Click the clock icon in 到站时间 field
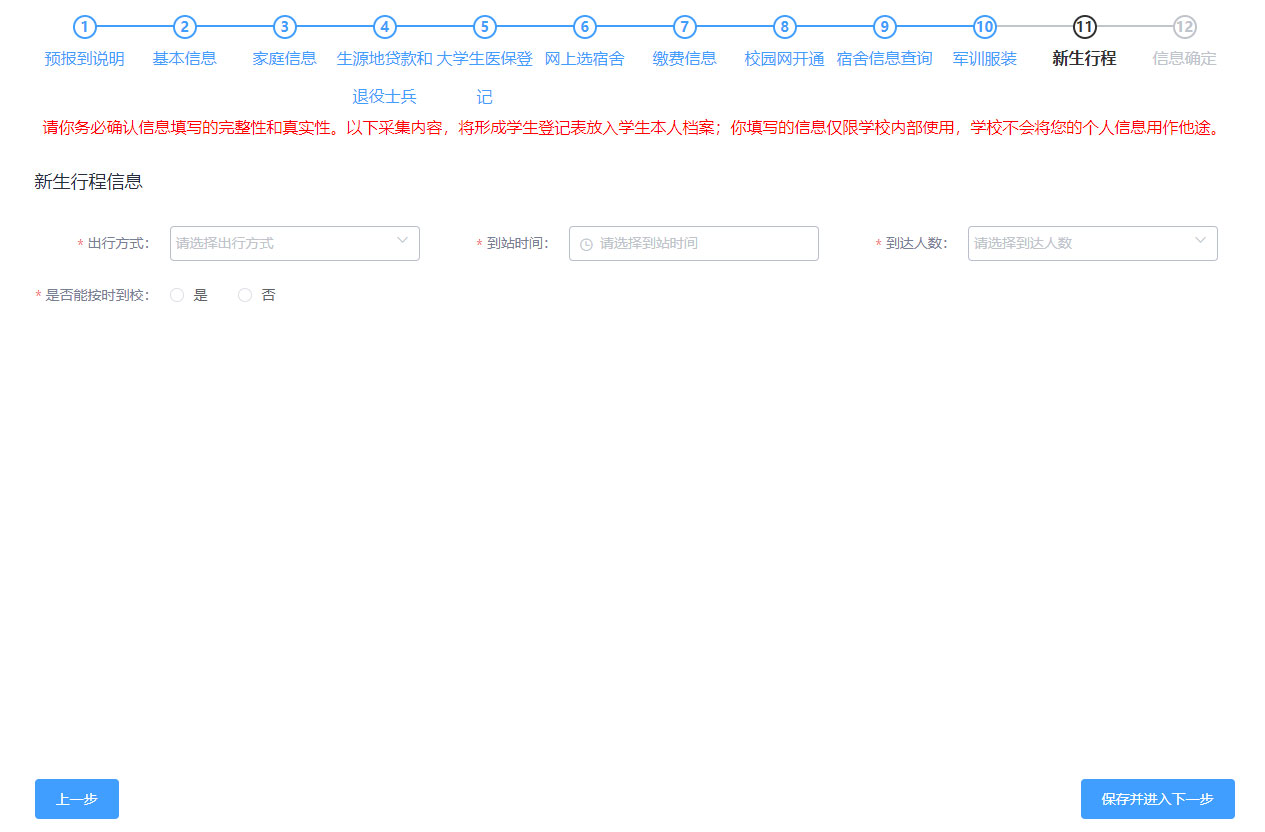 (x=586, y=244)
